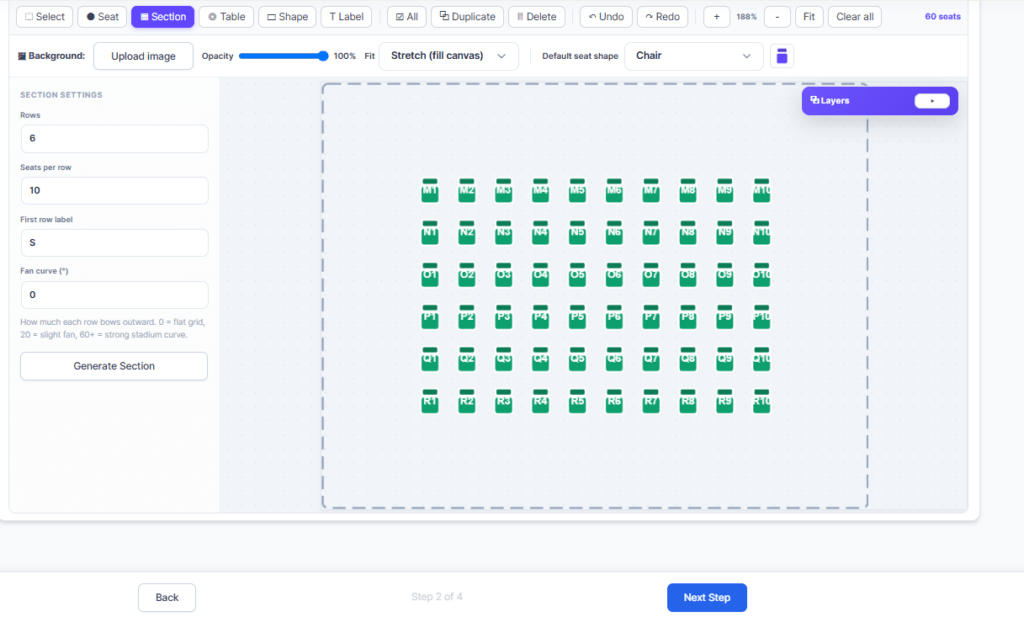Image resolution: width=1024 pixels, height=617 pixels.
Task: Switch to the Section tool
Action: click(x=163, y=17)
